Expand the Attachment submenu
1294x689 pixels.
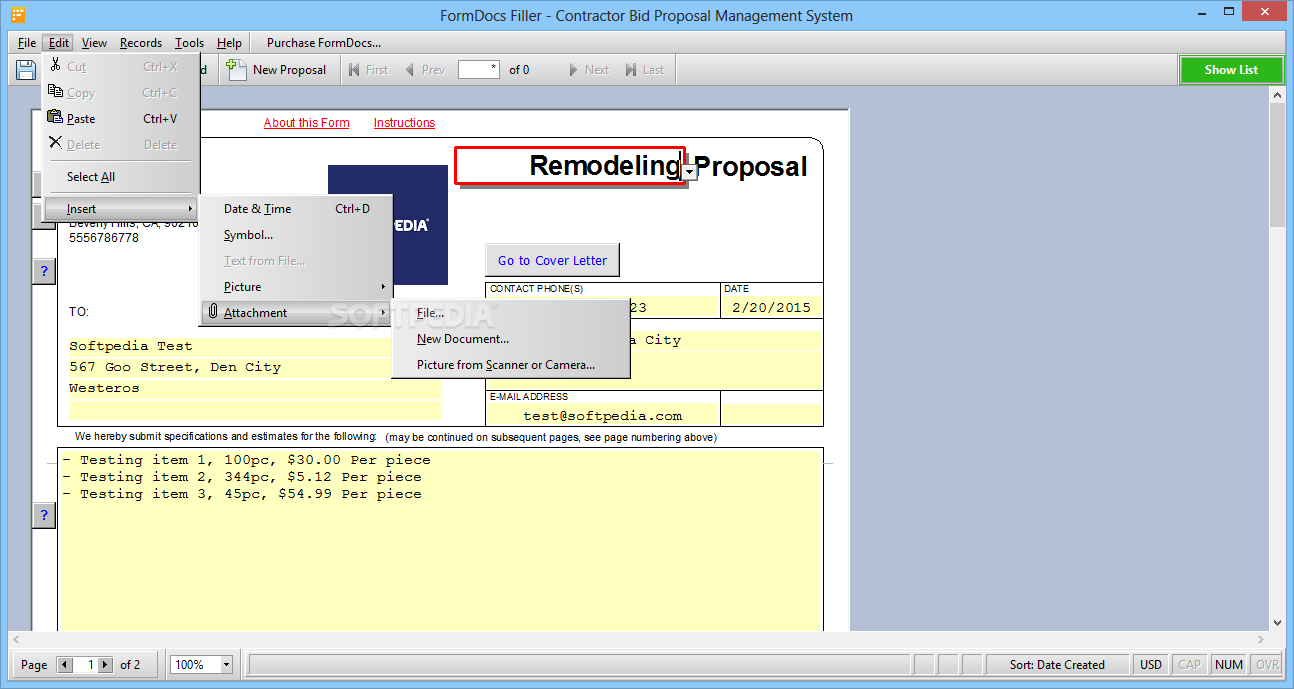tap(295, 313)
